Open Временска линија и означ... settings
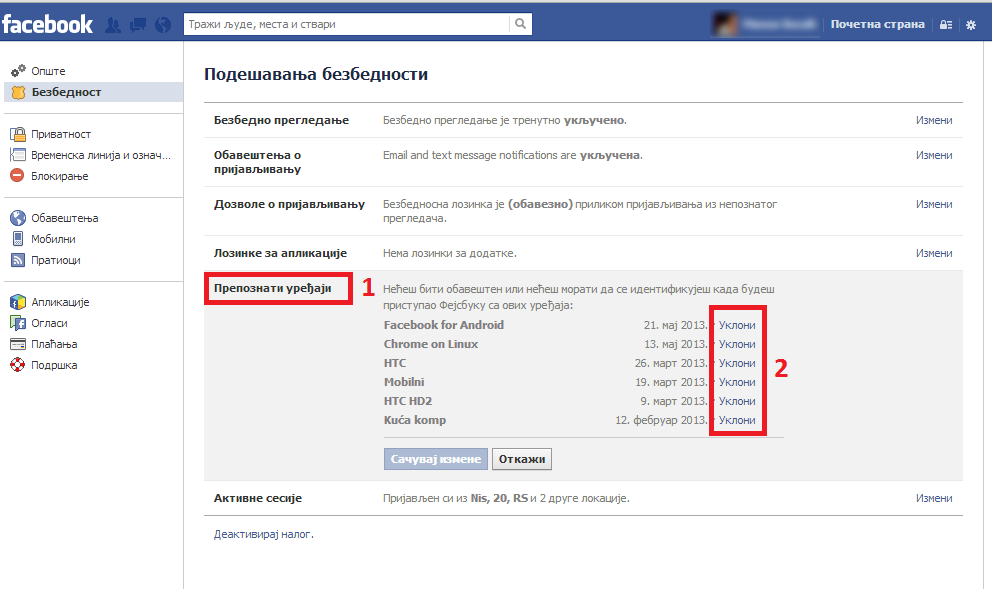This screenshot has height=589, width=992. [101, 155]
